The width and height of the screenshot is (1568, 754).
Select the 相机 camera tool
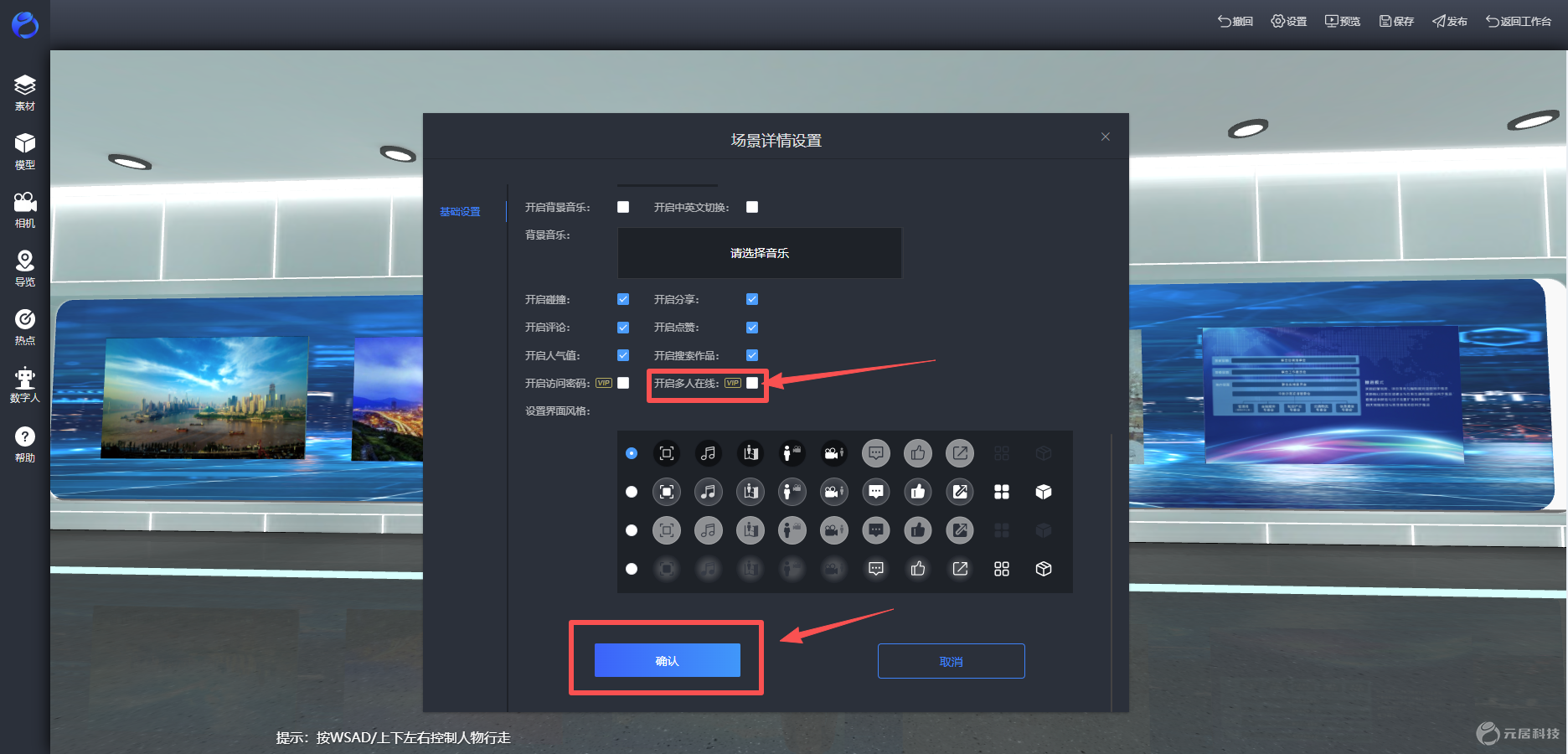click(x=25, y=209)
